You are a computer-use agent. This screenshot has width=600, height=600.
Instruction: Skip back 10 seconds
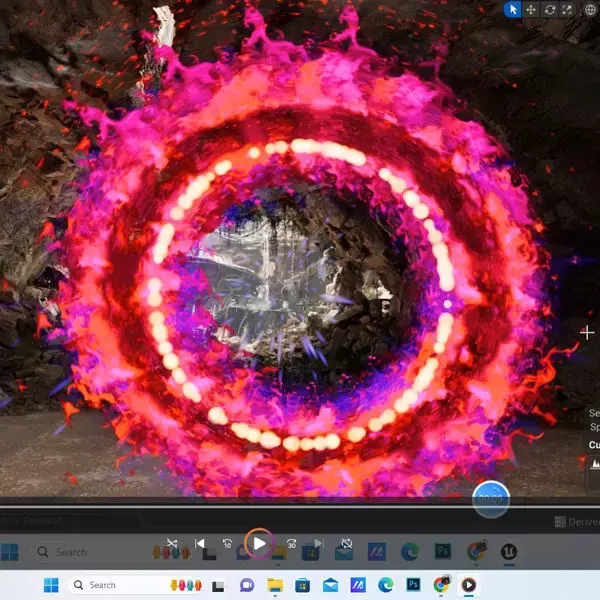pyautogui.click(x=227, y=544)
